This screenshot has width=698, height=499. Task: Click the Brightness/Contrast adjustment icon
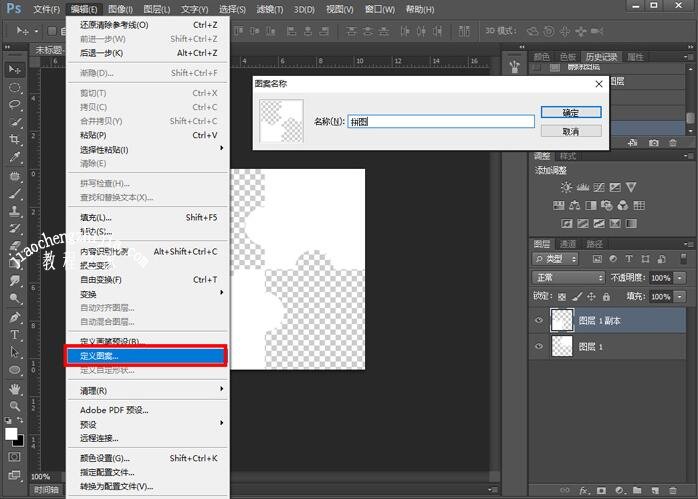[567, 187]
